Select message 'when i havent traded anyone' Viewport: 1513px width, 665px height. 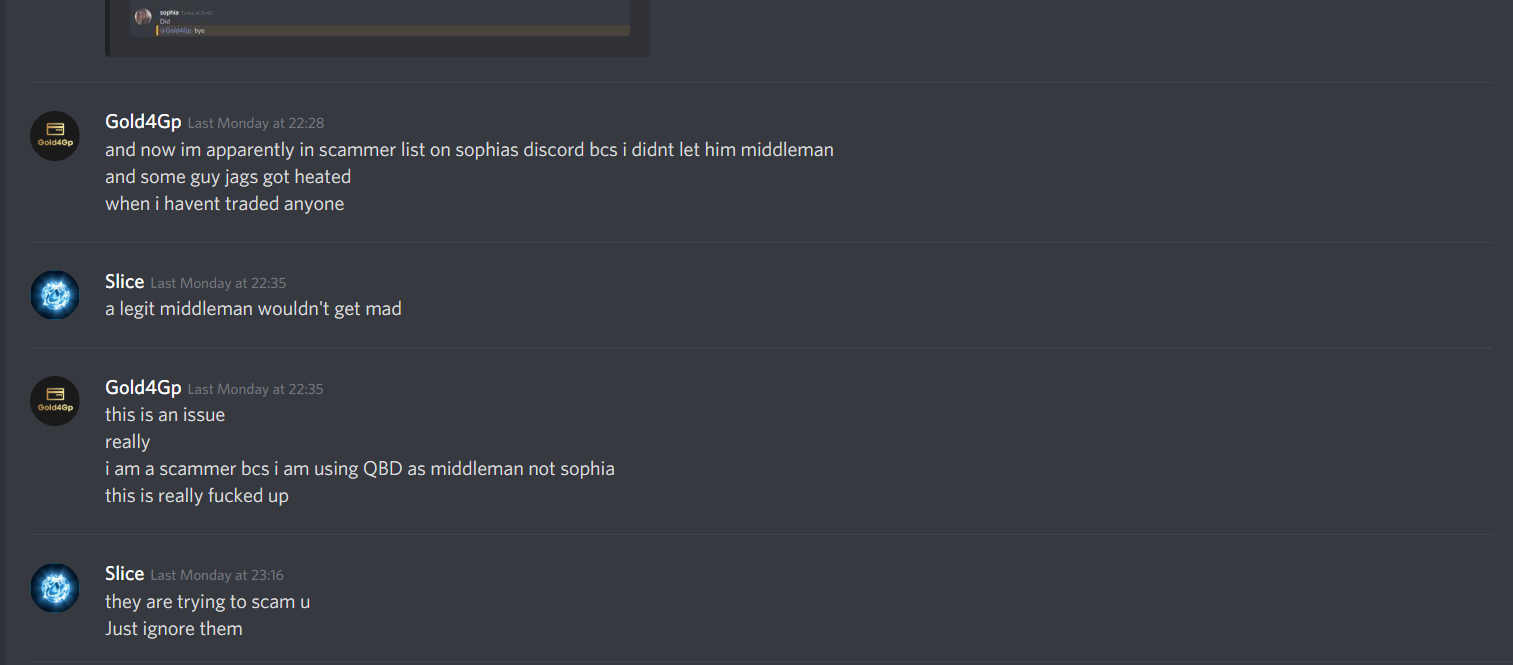pos(225,204)
